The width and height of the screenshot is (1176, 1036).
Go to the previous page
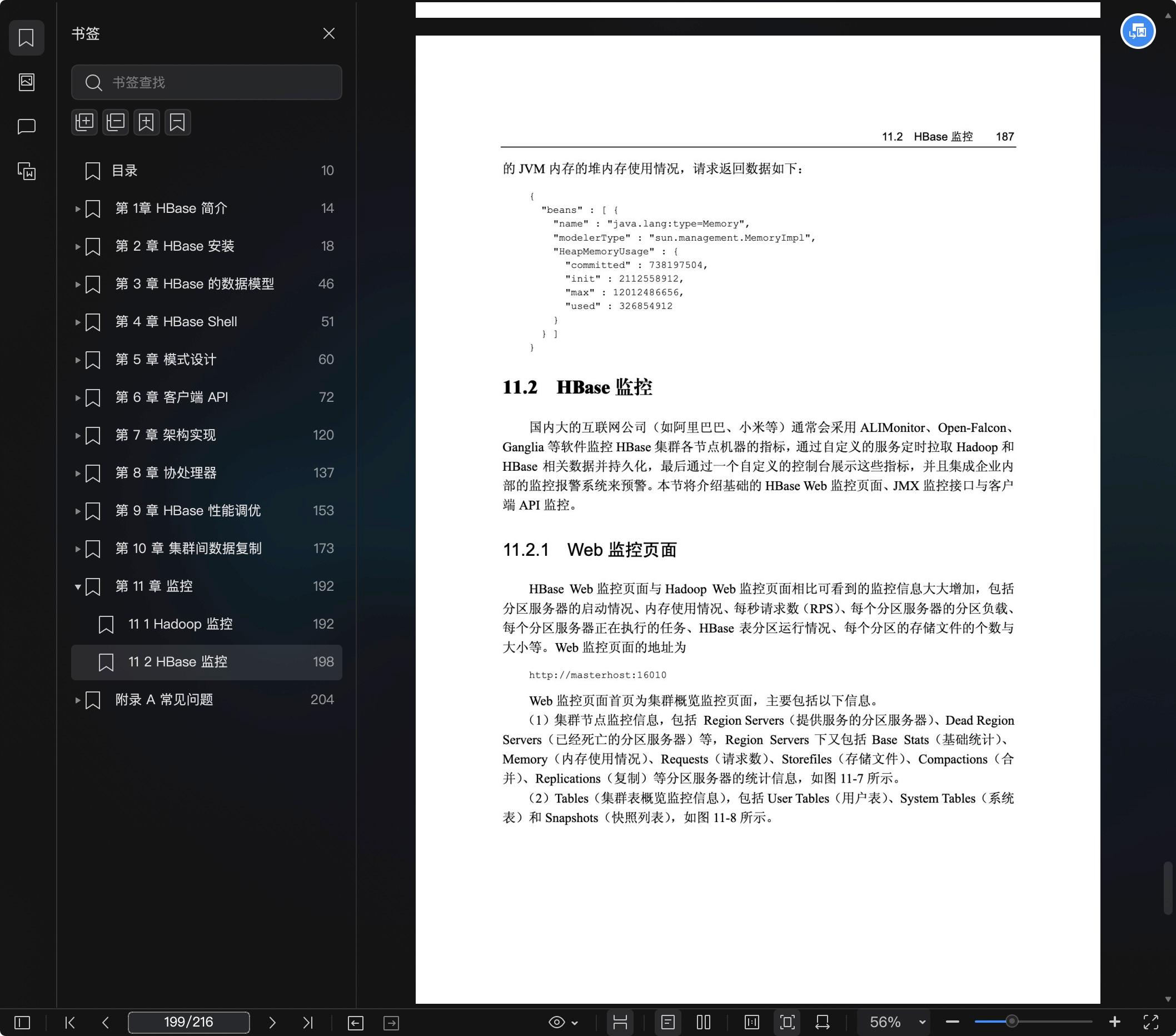point(104,1022)
